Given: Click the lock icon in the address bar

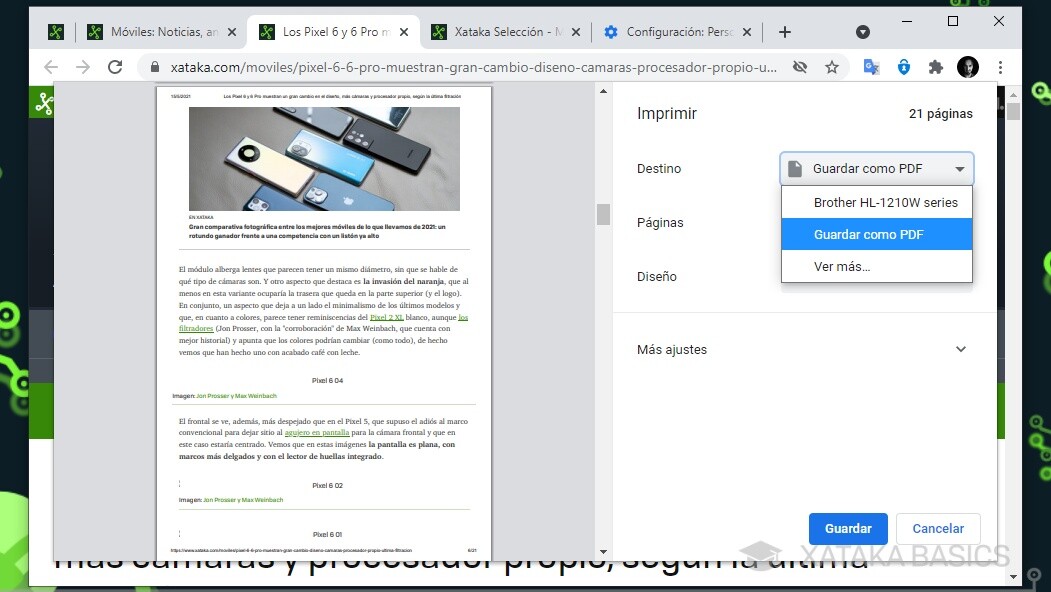Looking at the screenshot, I should [x=153, y=66].
